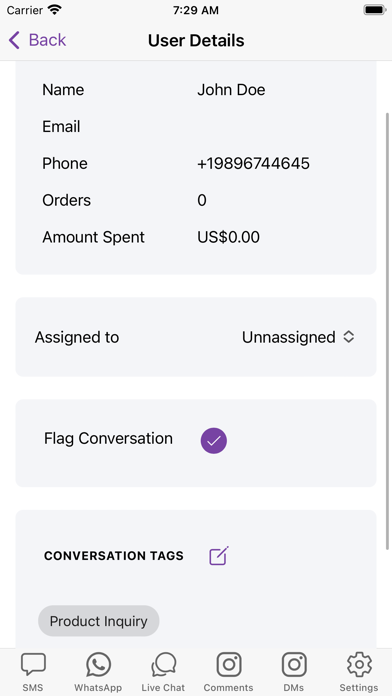Select the DMs tab label
The height and width of the screenshot is (696, 392).
[294, 688]
